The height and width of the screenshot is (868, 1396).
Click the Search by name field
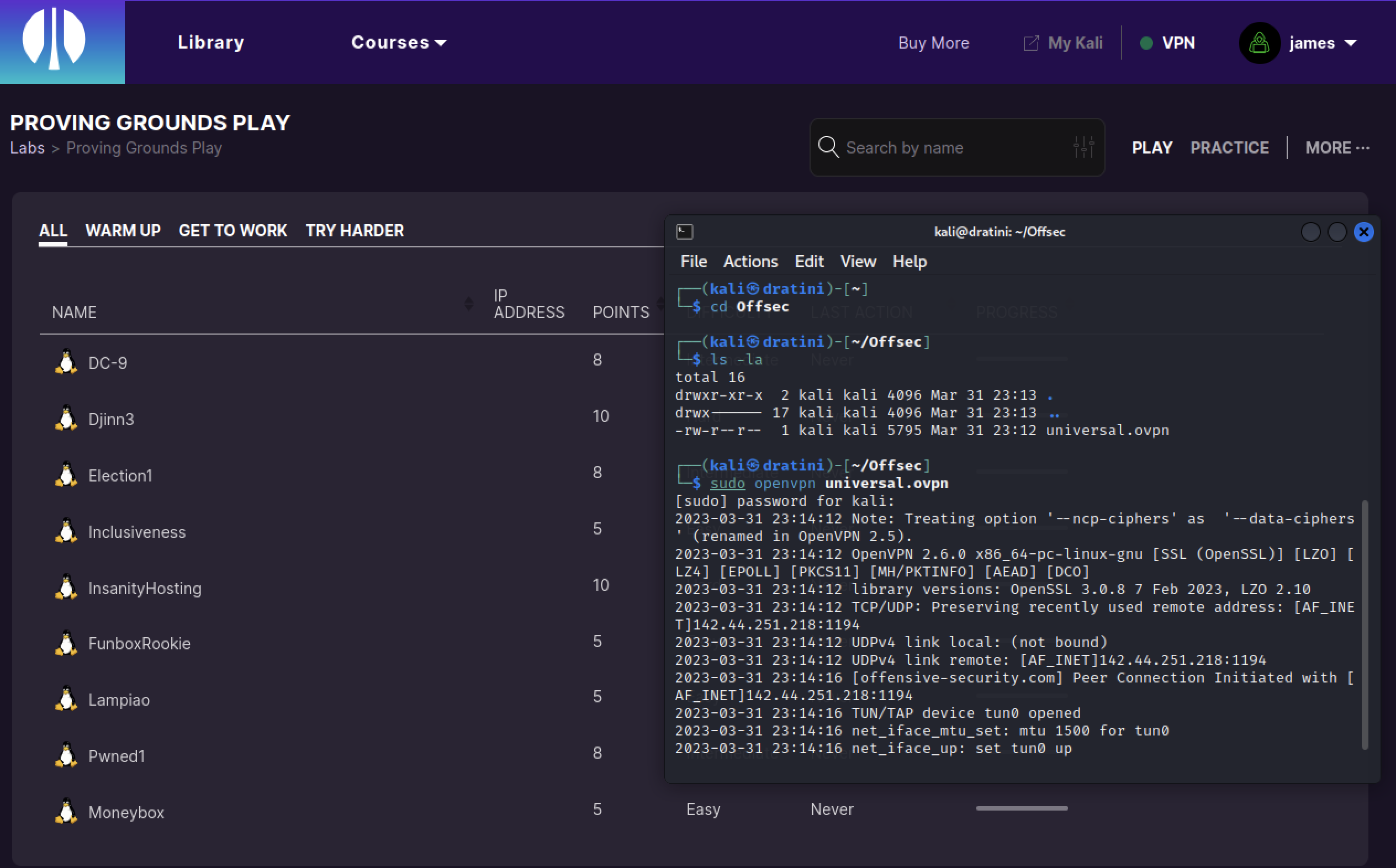point(957,147)
